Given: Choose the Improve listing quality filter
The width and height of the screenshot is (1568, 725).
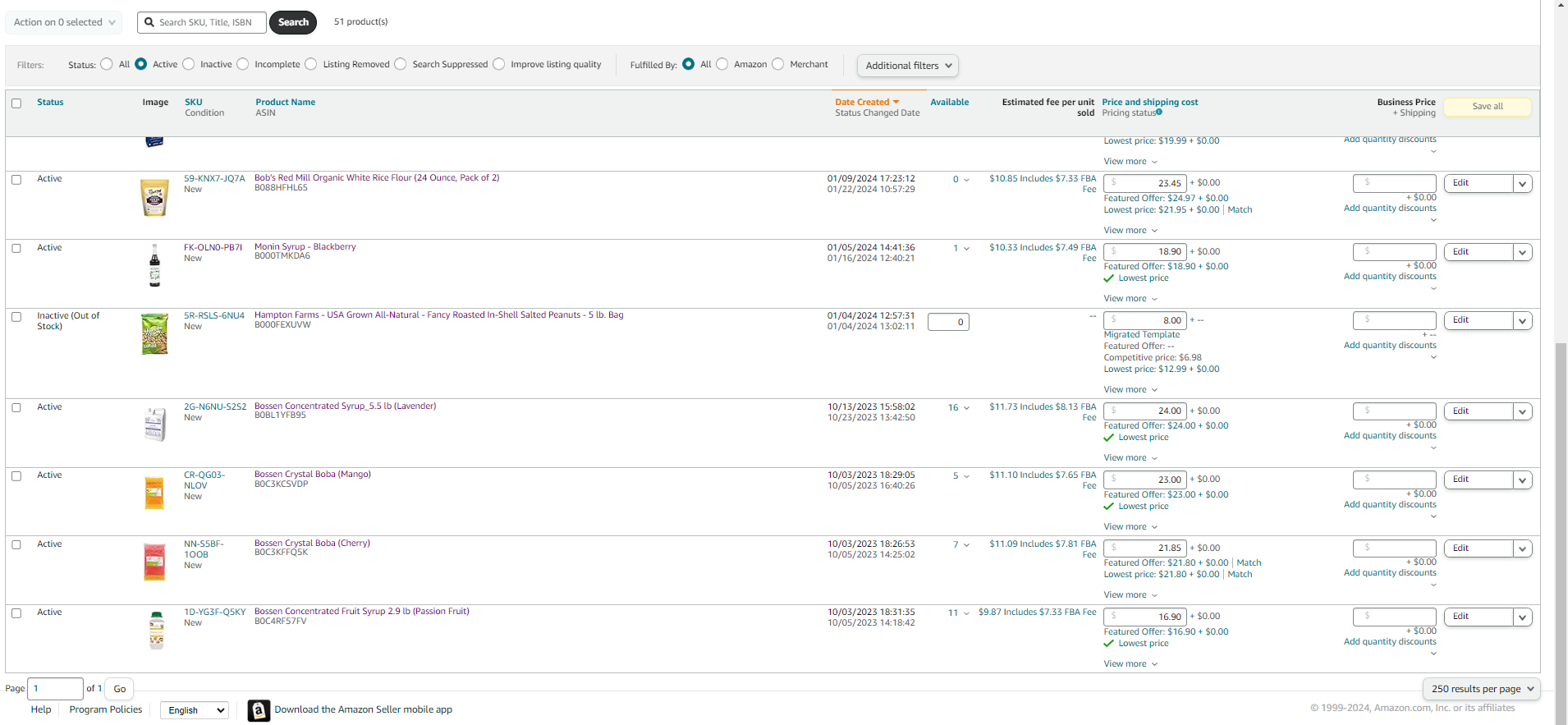Looking at the screenshot, I should (499, 64).
